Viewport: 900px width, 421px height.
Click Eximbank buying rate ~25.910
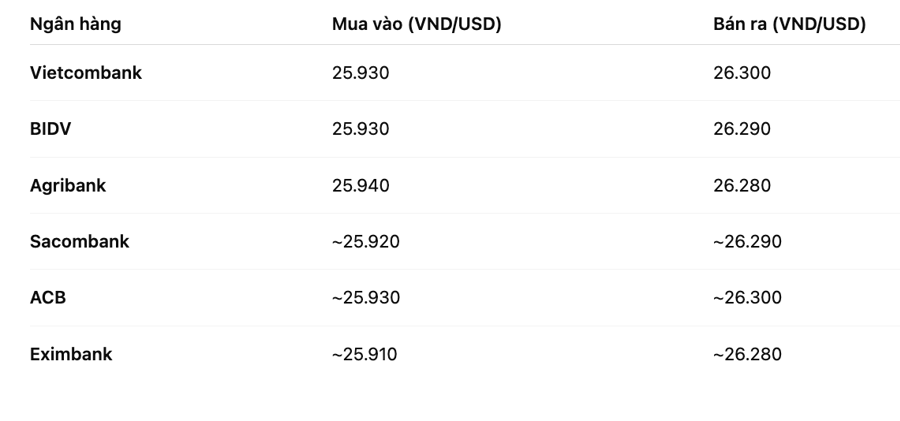point(364,354)
